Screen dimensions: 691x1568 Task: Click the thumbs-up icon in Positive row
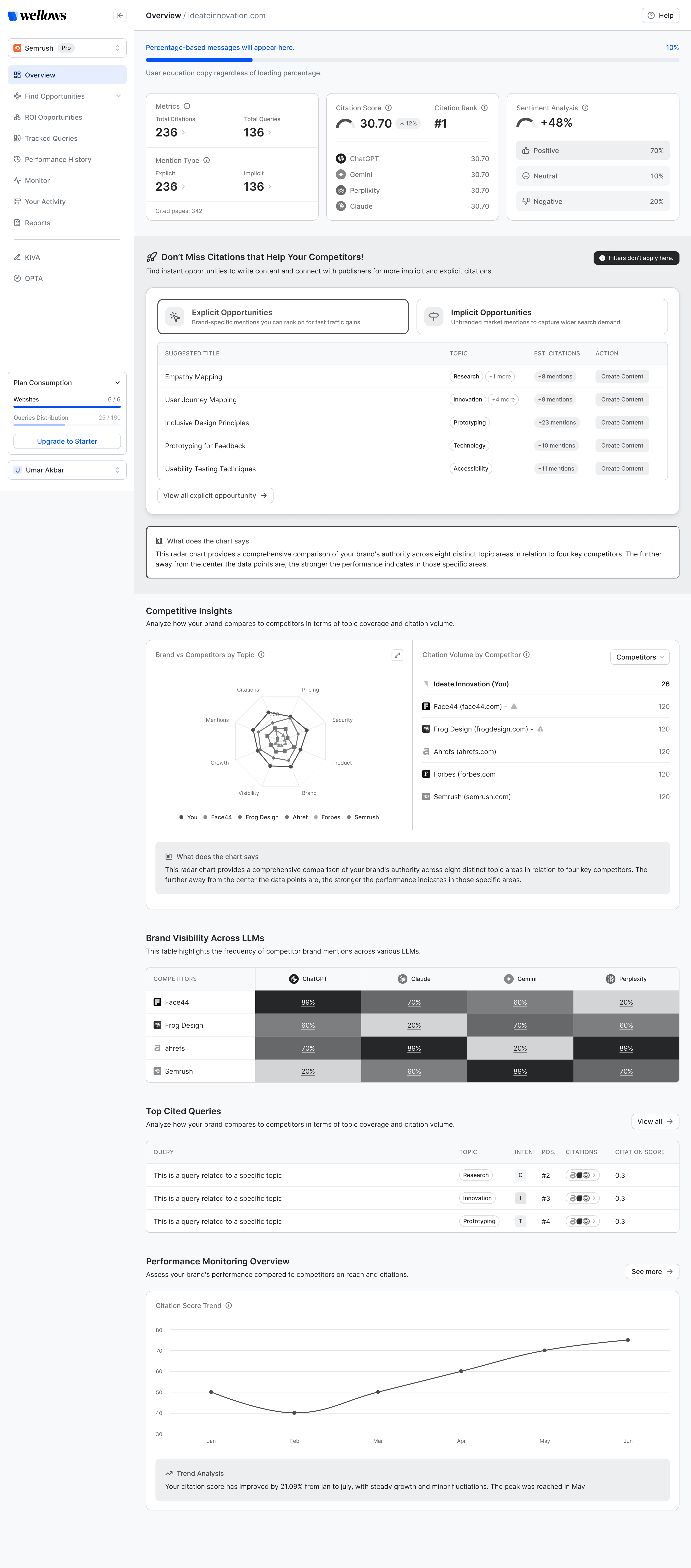tap(526, 150)
